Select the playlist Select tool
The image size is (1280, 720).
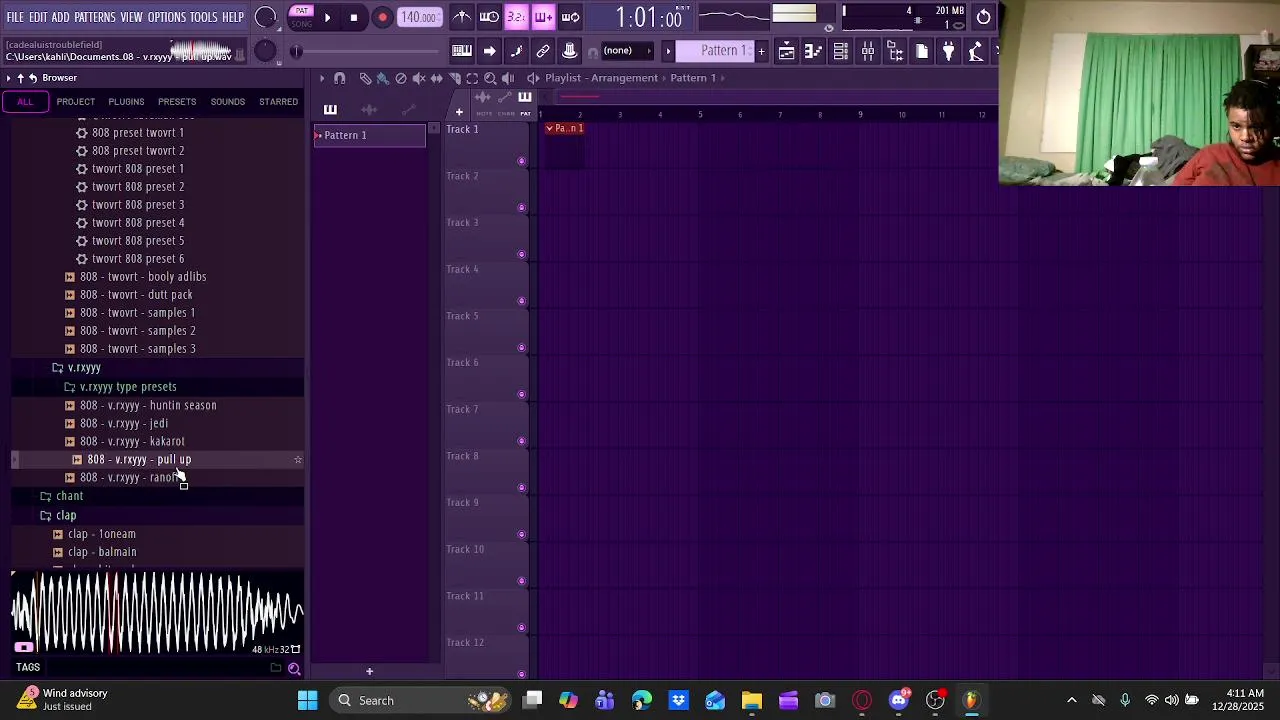point(472,78)
